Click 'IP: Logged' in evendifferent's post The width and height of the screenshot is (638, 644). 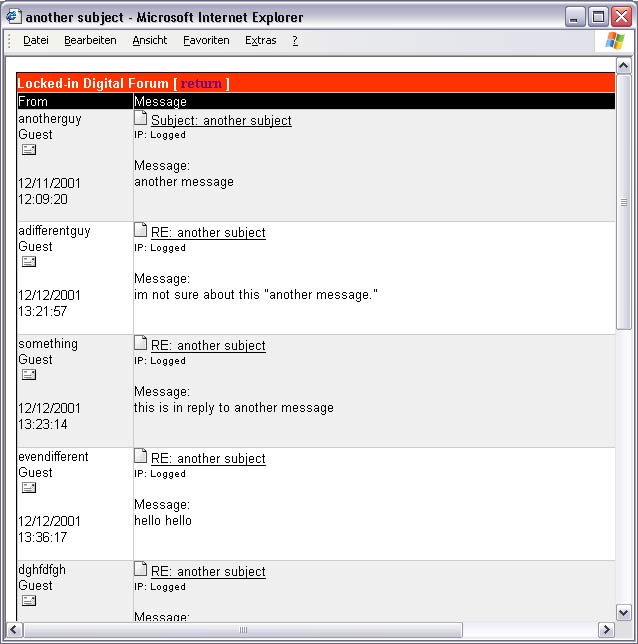point(160,474)
